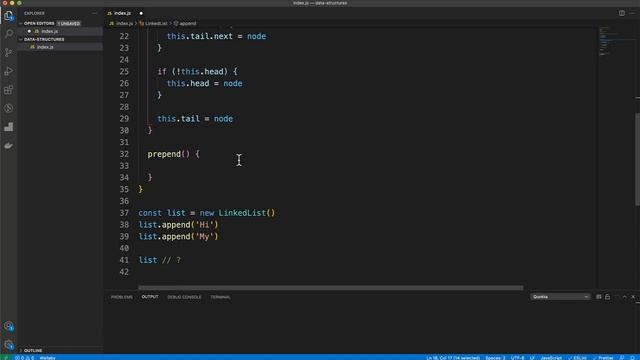Click the text list.append('Hi')
Screen dimensions: 640x360
(178, 224)
